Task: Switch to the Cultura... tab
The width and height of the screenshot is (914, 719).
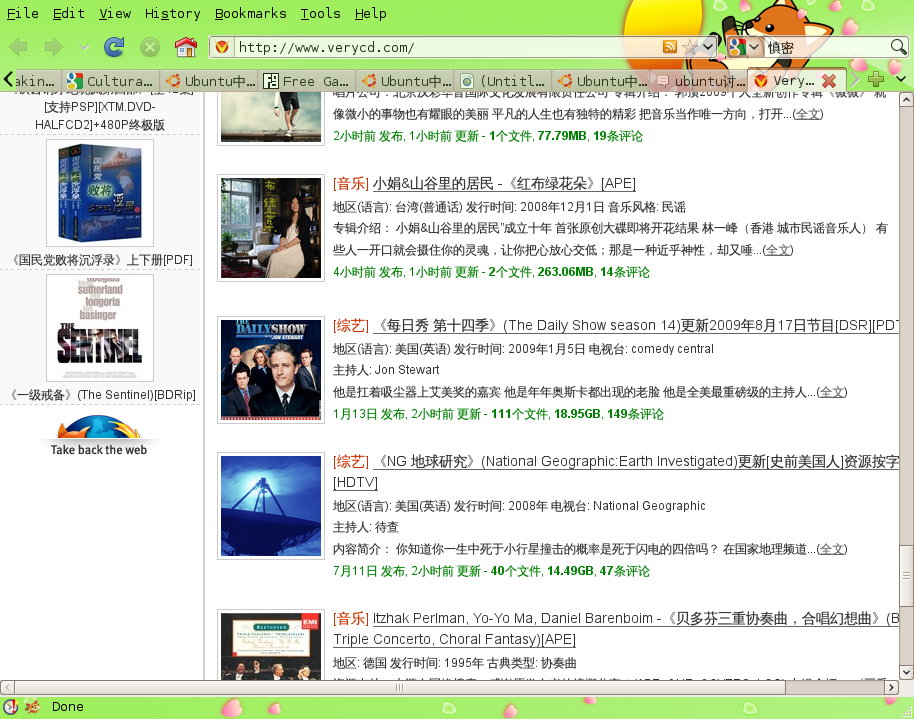Action: [111, 80]
